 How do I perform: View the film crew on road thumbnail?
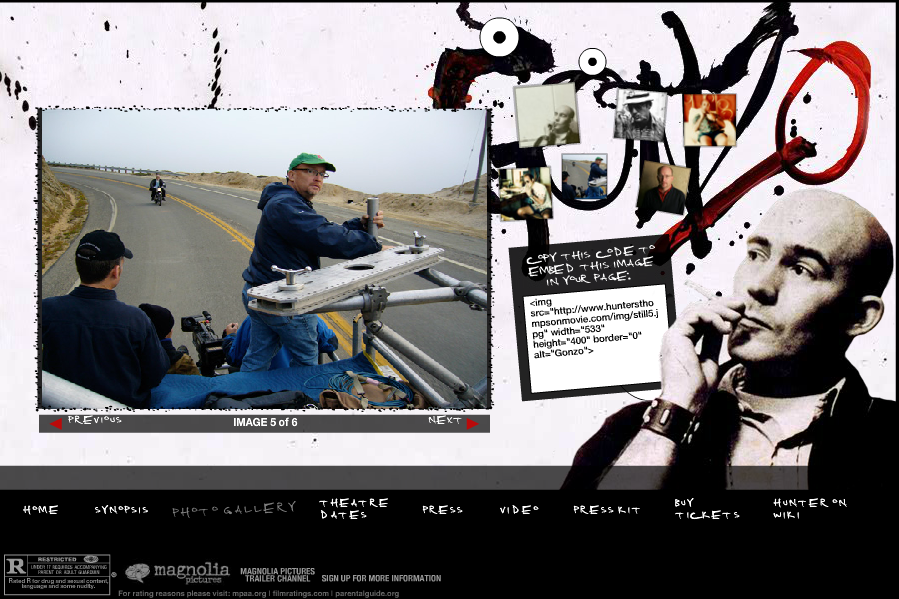pos(584,177)
